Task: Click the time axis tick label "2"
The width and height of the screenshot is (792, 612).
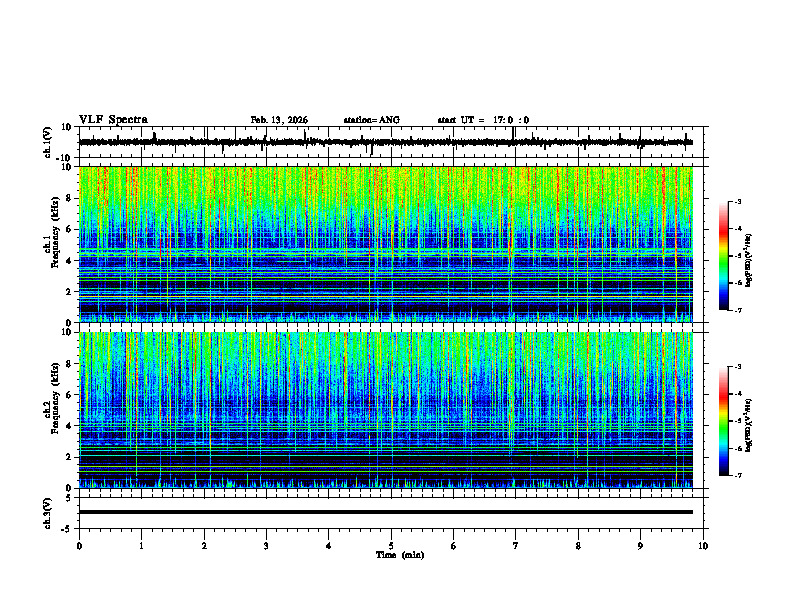Action: [x=204, y=546]
